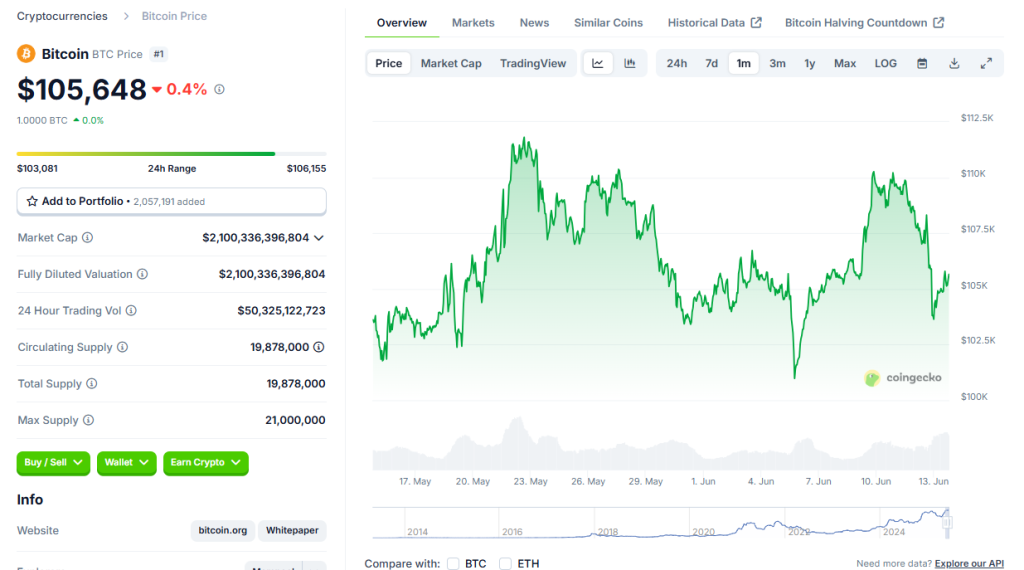
Task: Click the Cryptocurrencies breadcrumb link
Action: pyautogui.click(x=62, y=16)
